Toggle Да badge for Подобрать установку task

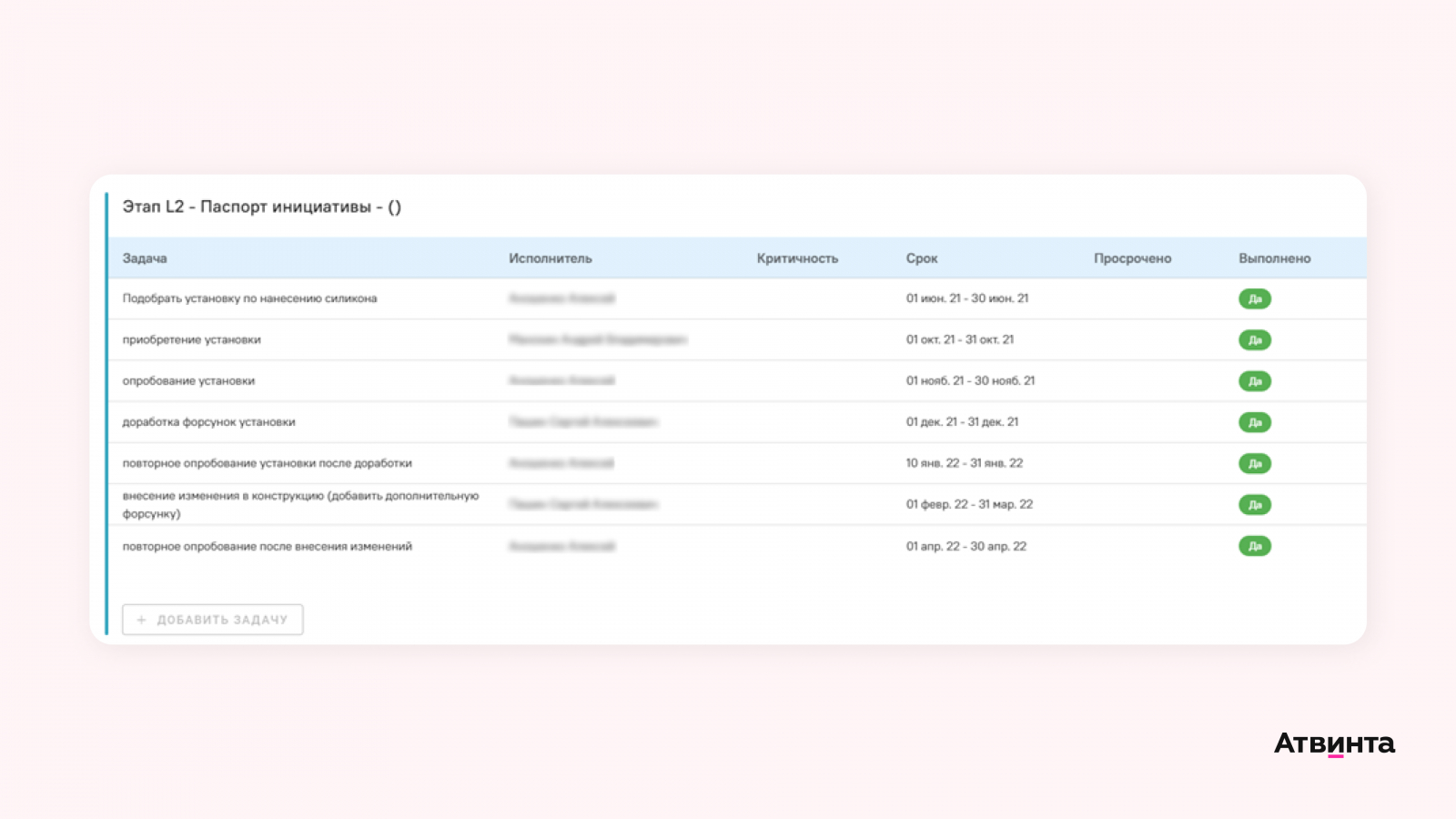coord(1255,298)
